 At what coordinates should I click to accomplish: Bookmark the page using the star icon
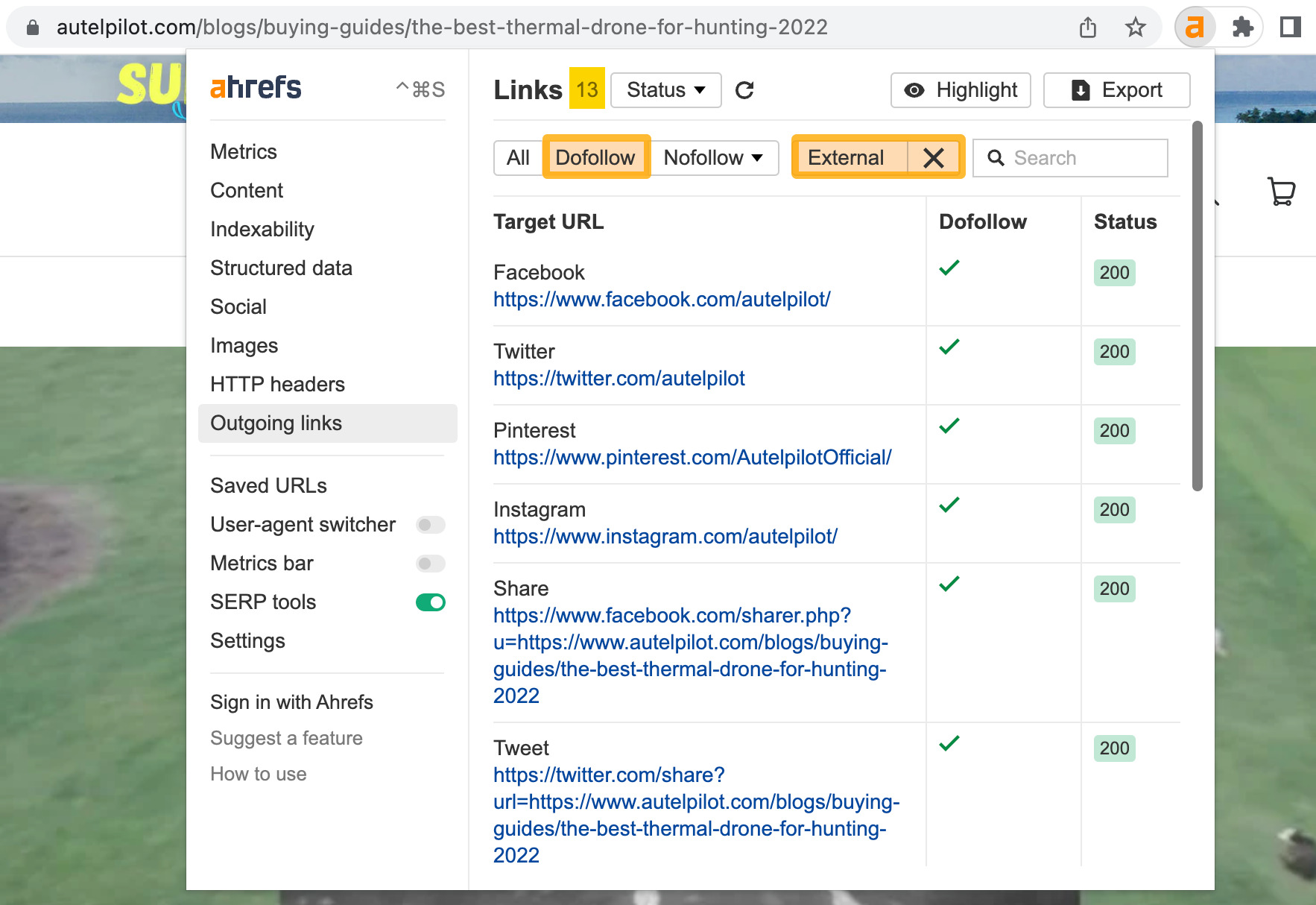click(x=1135, y=27)
